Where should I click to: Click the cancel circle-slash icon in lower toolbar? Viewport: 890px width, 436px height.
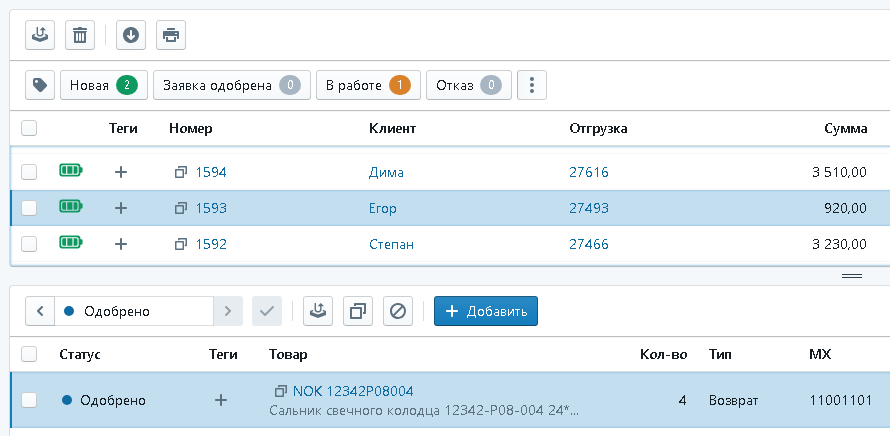pyautogui.click(x=398, y=311)
